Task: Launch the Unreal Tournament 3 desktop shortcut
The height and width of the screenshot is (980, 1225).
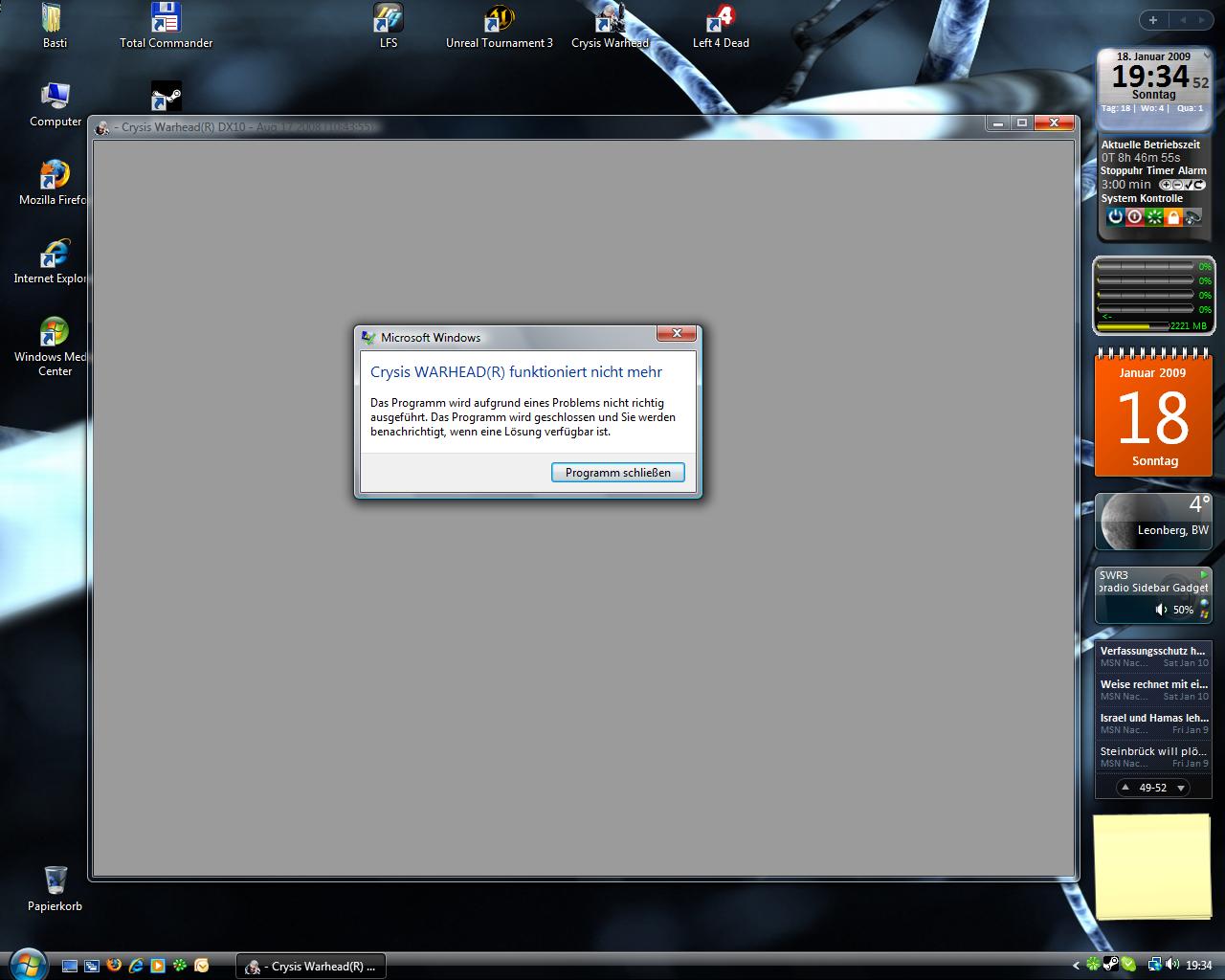Action: (499, 26)
